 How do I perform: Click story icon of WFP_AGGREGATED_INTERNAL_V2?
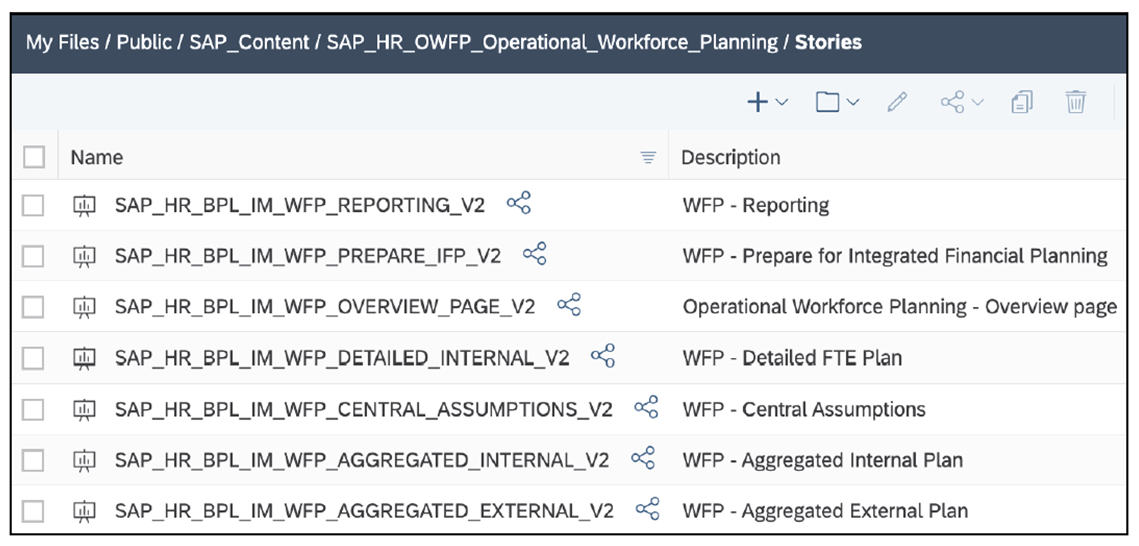click(x=85, y=460)
